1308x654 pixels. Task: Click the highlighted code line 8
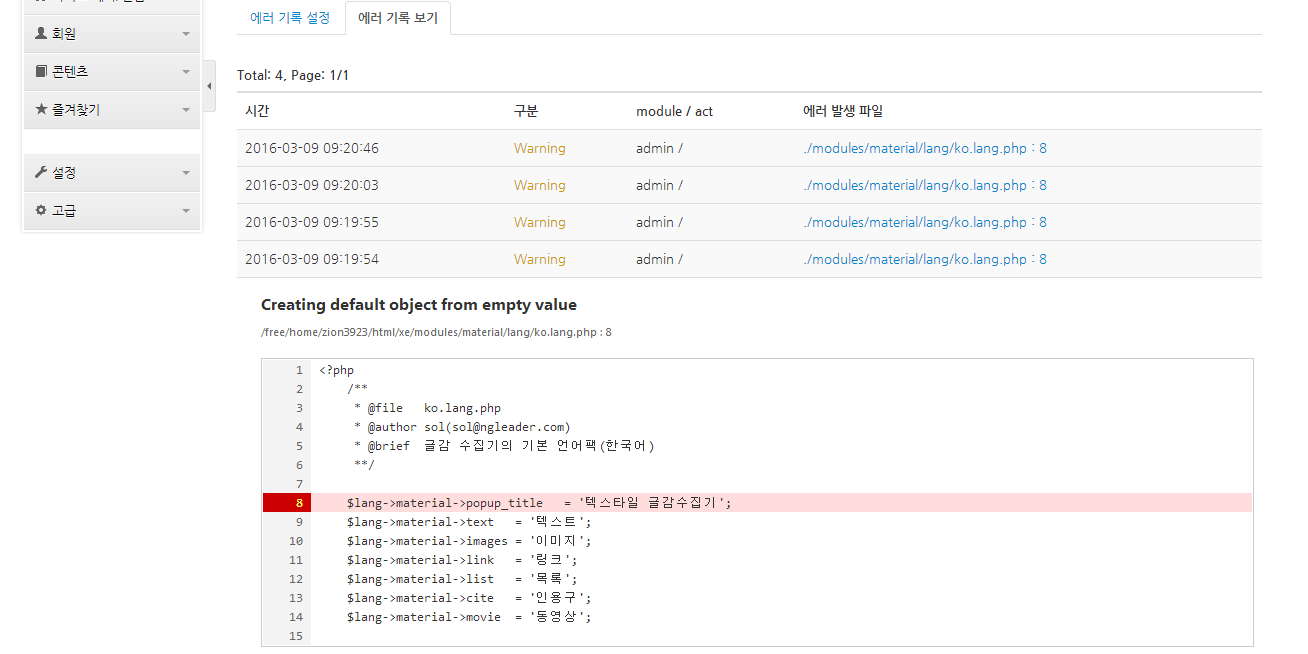[x=539, y=503]
